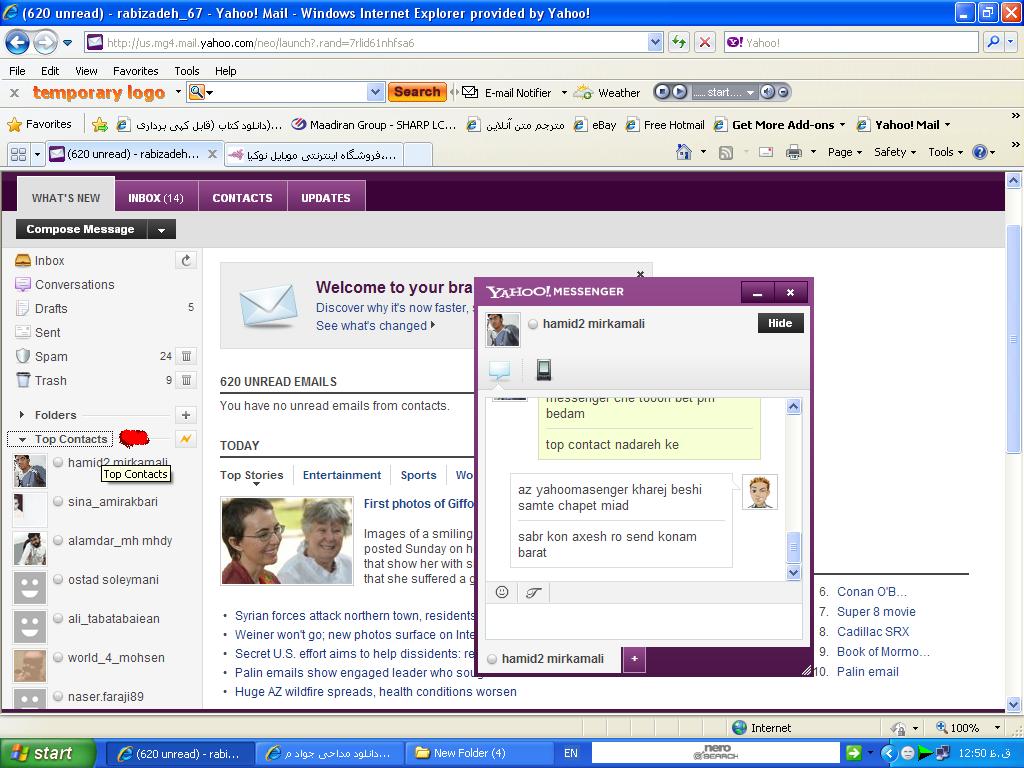The image size is (1024, 768).
Task: Go back with the browser Back arrow
Action: (18, 43)
